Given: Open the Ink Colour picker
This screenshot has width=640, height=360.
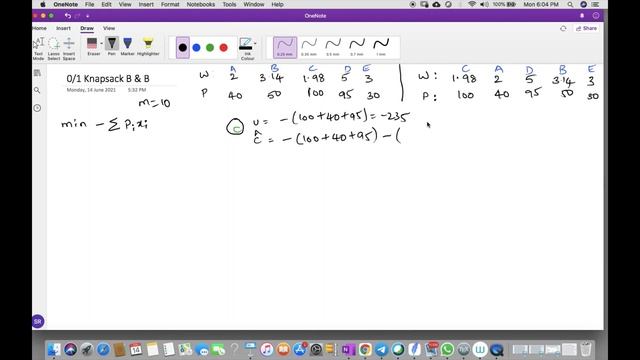Looking at the screenshot, I should click(x=246, y=48).
